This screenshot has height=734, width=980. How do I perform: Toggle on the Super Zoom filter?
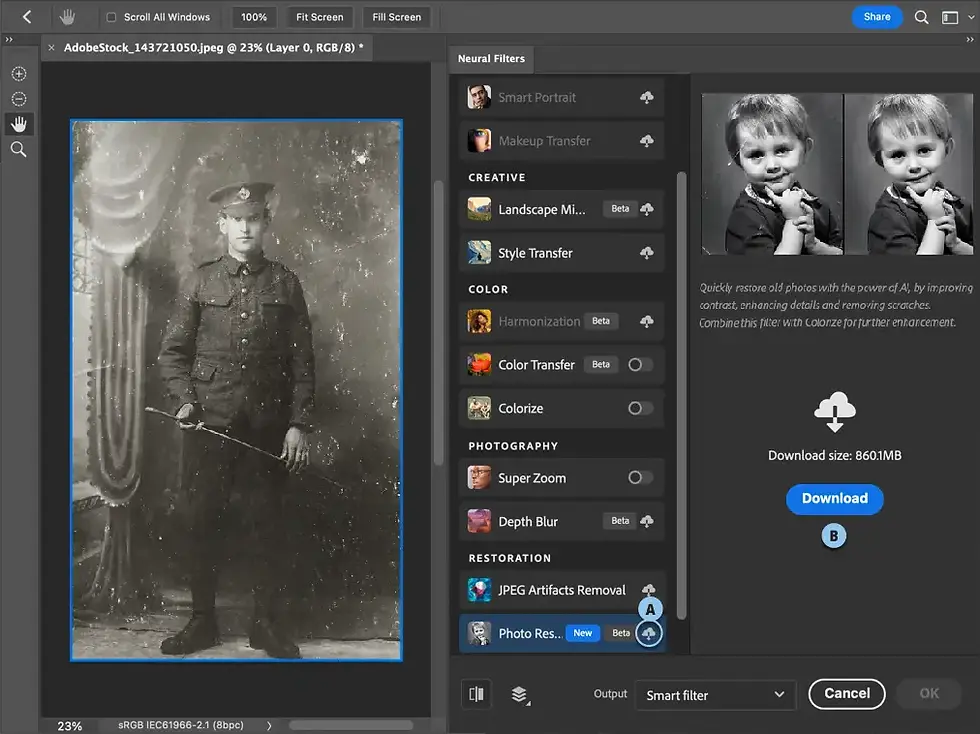(640, 478)
